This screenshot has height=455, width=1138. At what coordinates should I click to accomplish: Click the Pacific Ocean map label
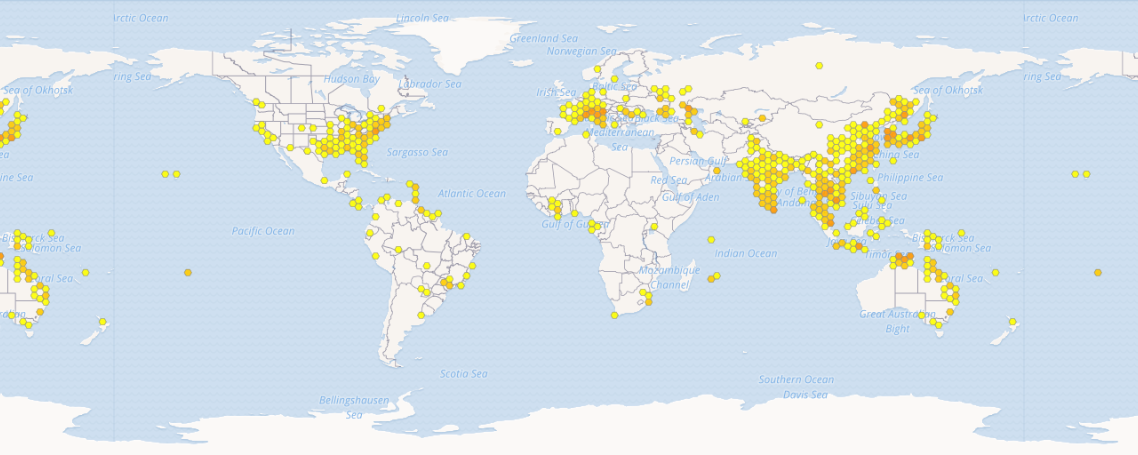(x=263, y=231)
